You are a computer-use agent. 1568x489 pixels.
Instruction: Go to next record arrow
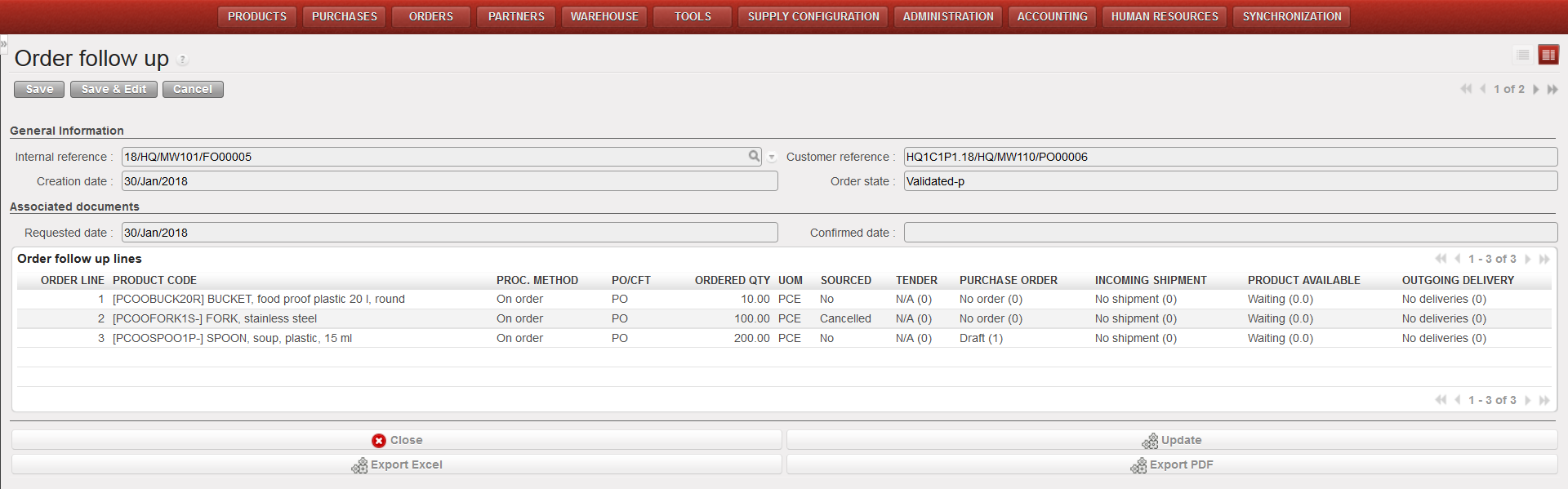click(x=1536, y=89)
